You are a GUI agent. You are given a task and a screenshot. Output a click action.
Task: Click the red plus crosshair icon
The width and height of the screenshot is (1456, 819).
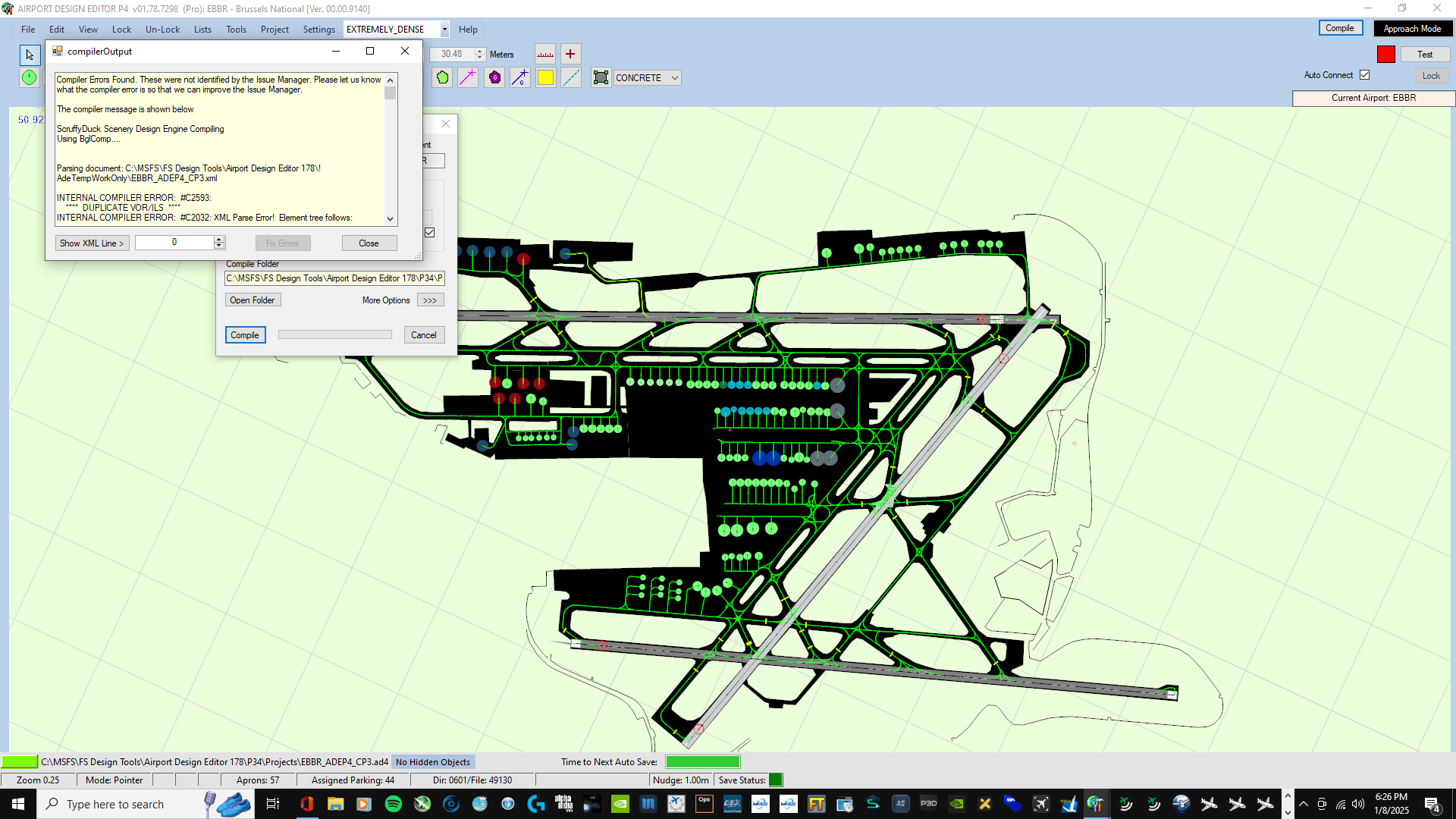click(570, 54)
